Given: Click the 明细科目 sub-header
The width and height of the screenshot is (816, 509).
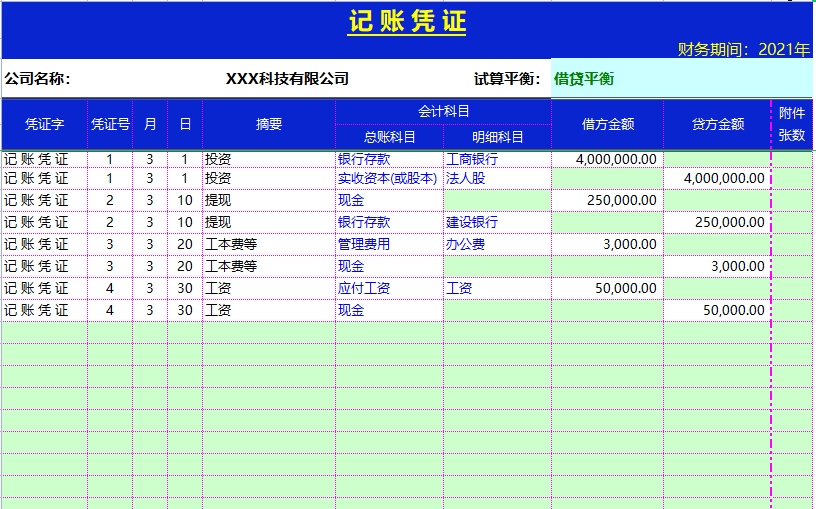Looking at the screenshot, I should click(498, 137).
